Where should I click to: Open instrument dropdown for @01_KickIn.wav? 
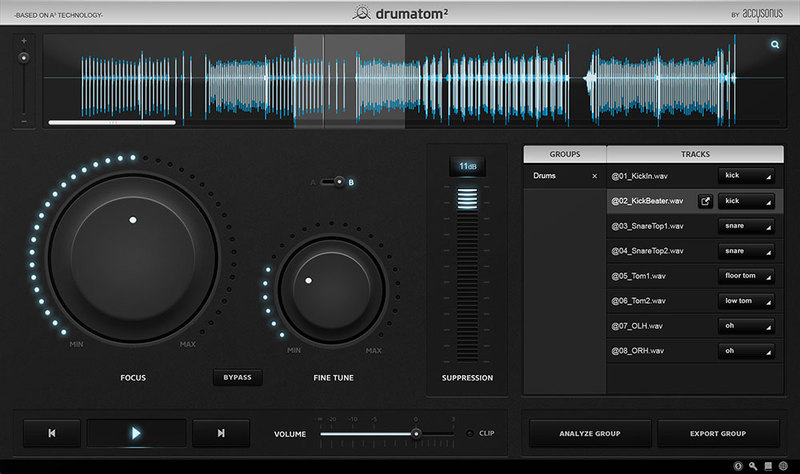[x=746, y=176]
